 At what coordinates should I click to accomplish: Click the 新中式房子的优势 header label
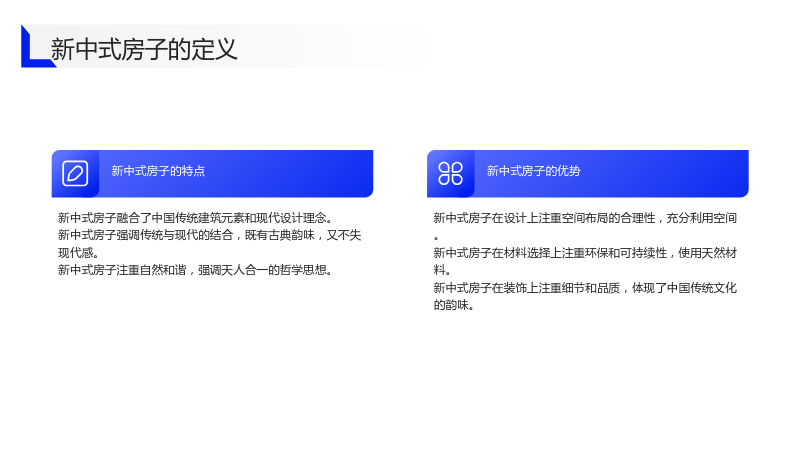click(x=534, y=171)
